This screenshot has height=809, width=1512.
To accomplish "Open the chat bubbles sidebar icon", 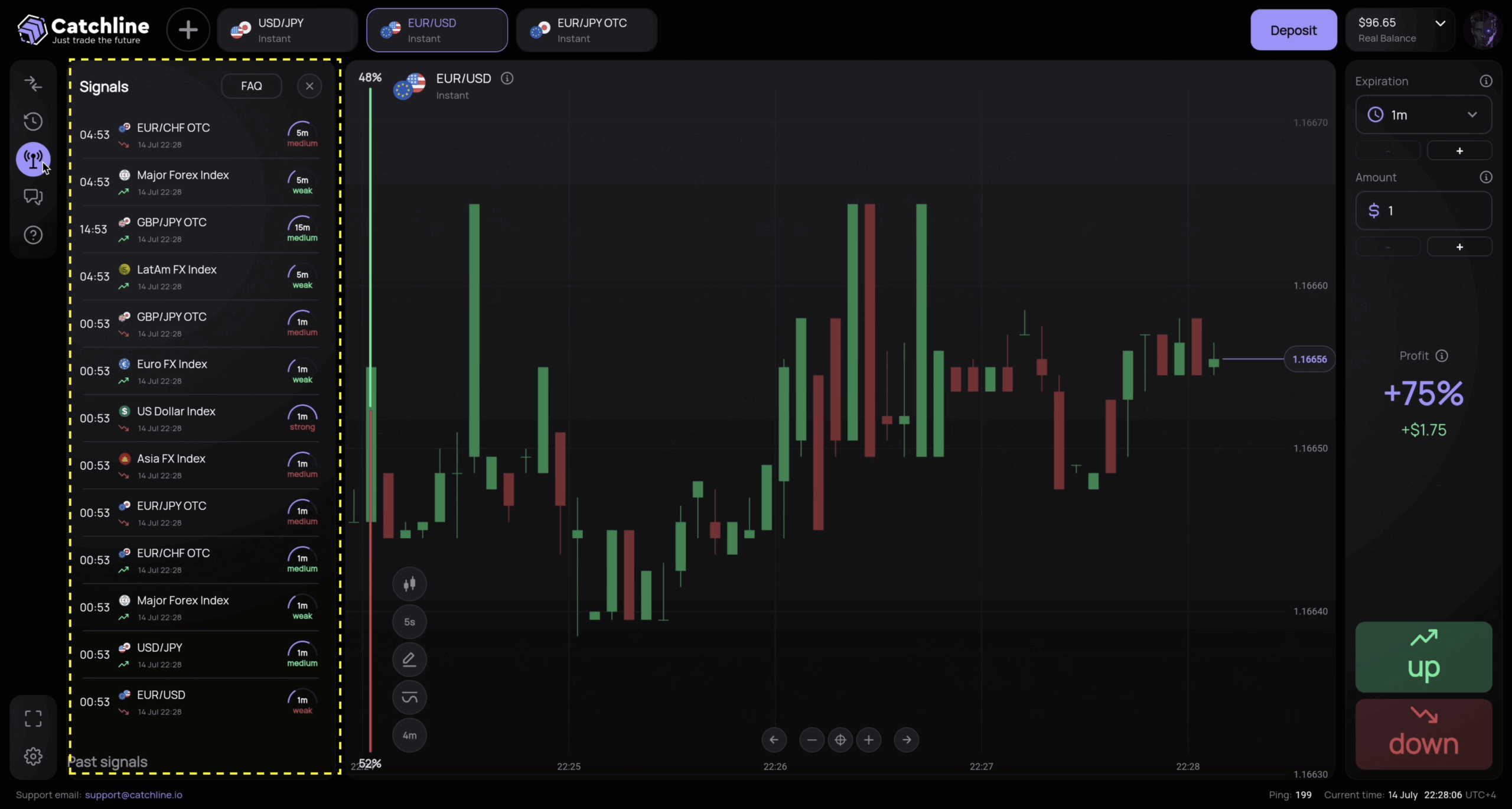I will click(x=33, y=197).
